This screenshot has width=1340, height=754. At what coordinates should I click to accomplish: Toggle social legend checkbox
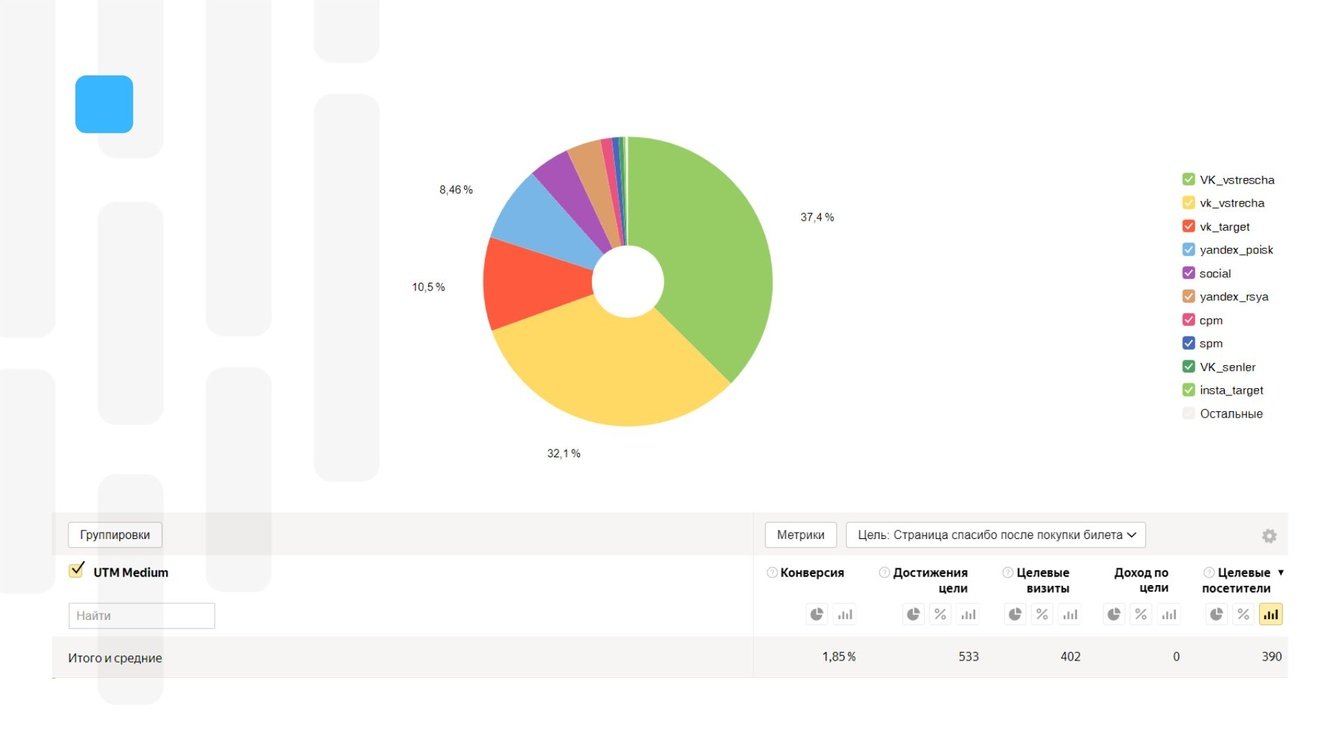[x=1188, y=273]
